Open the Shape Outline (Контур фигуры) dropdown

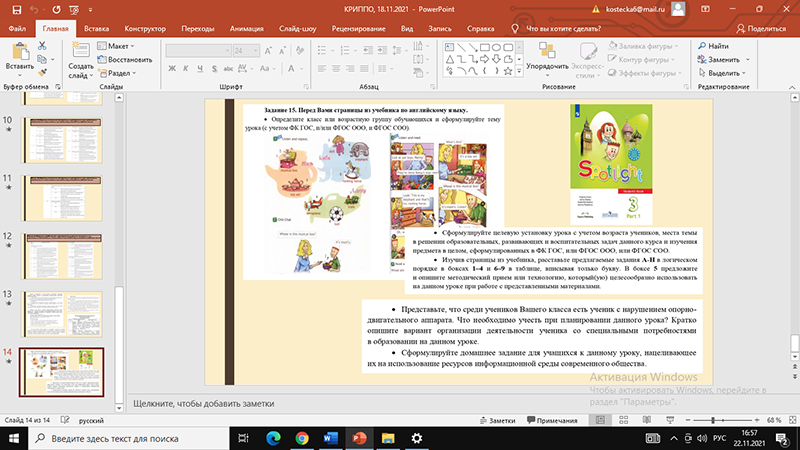point(642,60)
